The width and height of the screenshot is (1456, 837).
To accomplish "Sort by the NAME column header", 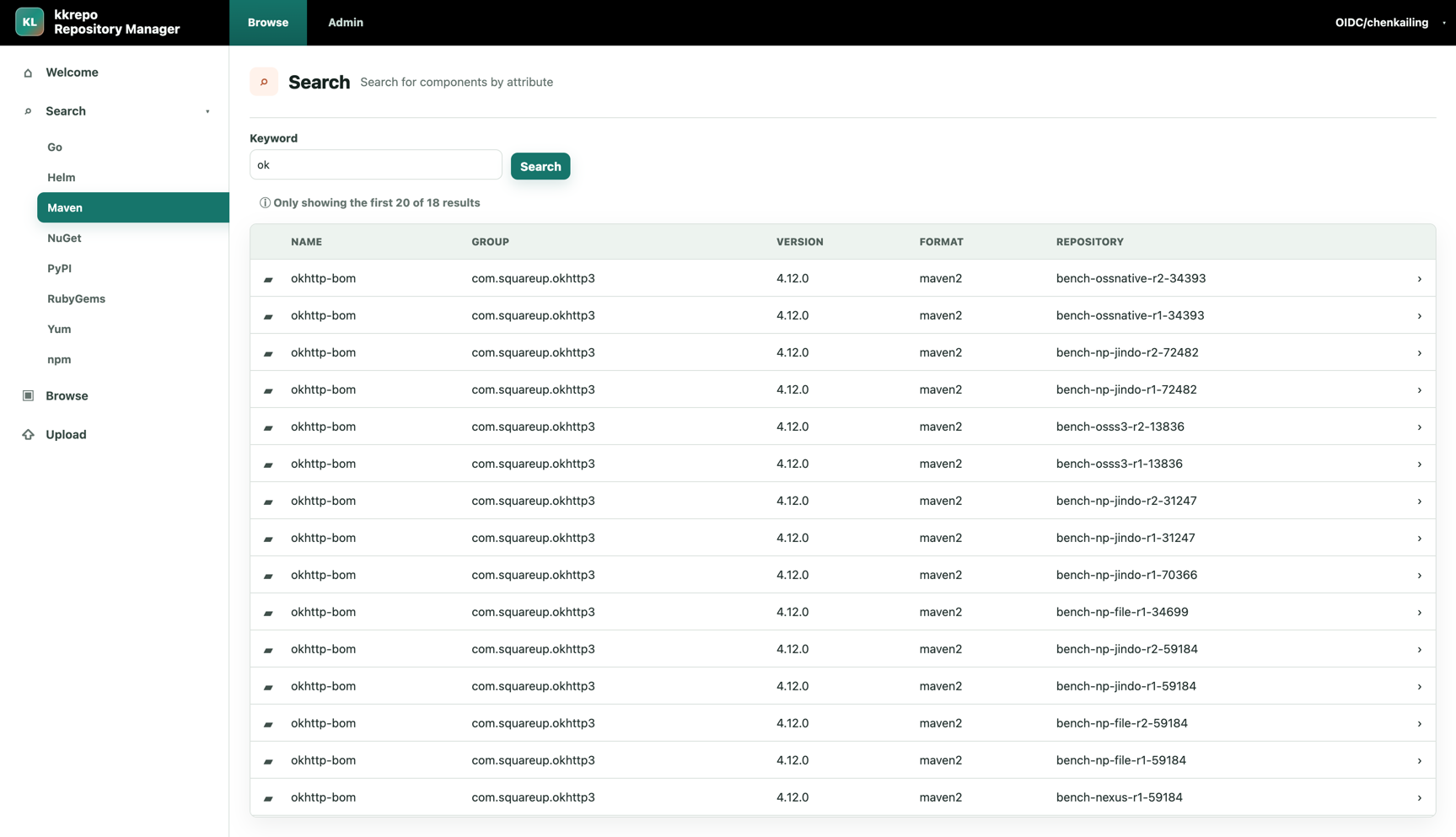I will [306, 242].
